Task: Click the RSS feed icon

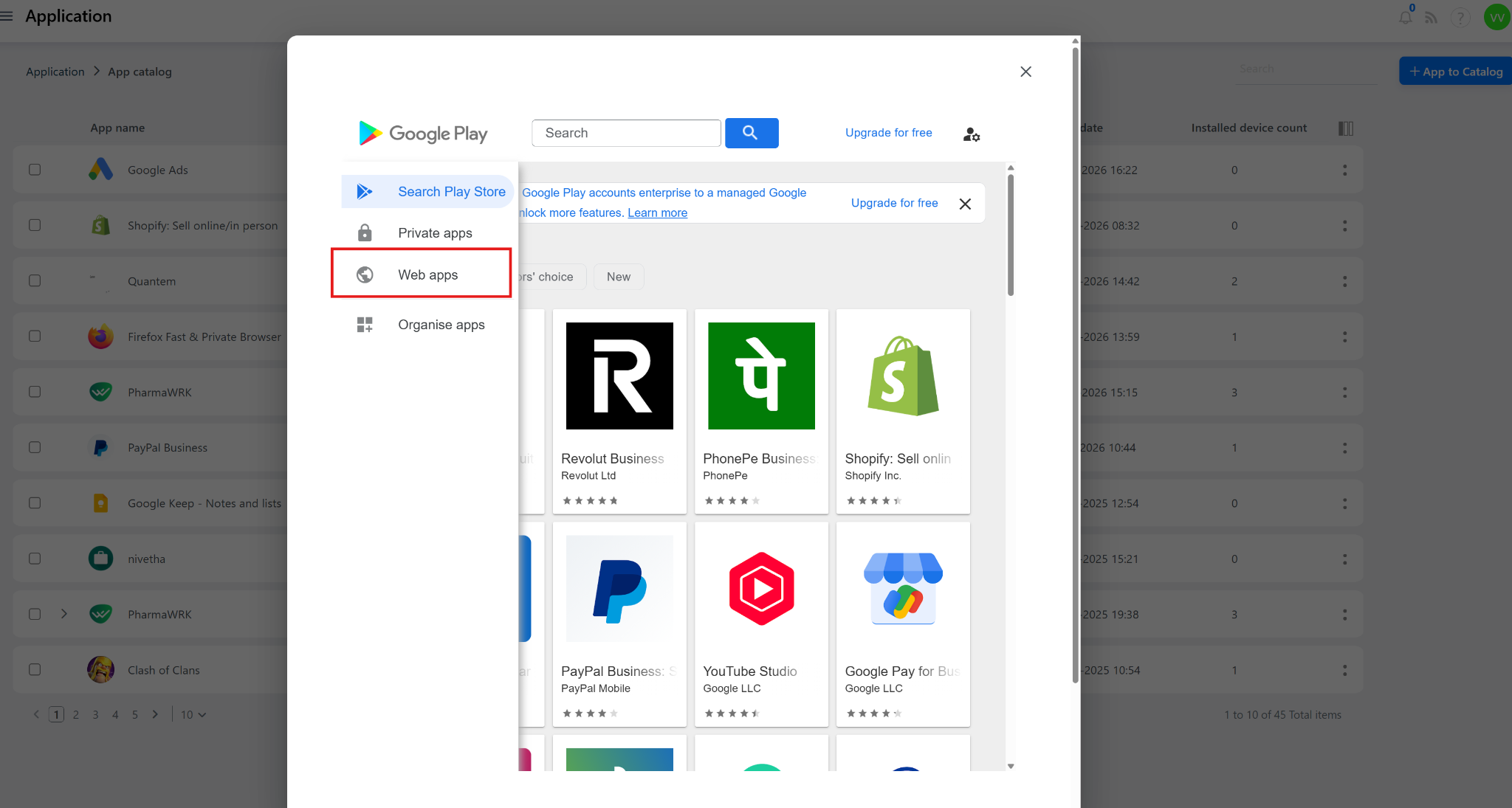Action: coord(1432,18)
